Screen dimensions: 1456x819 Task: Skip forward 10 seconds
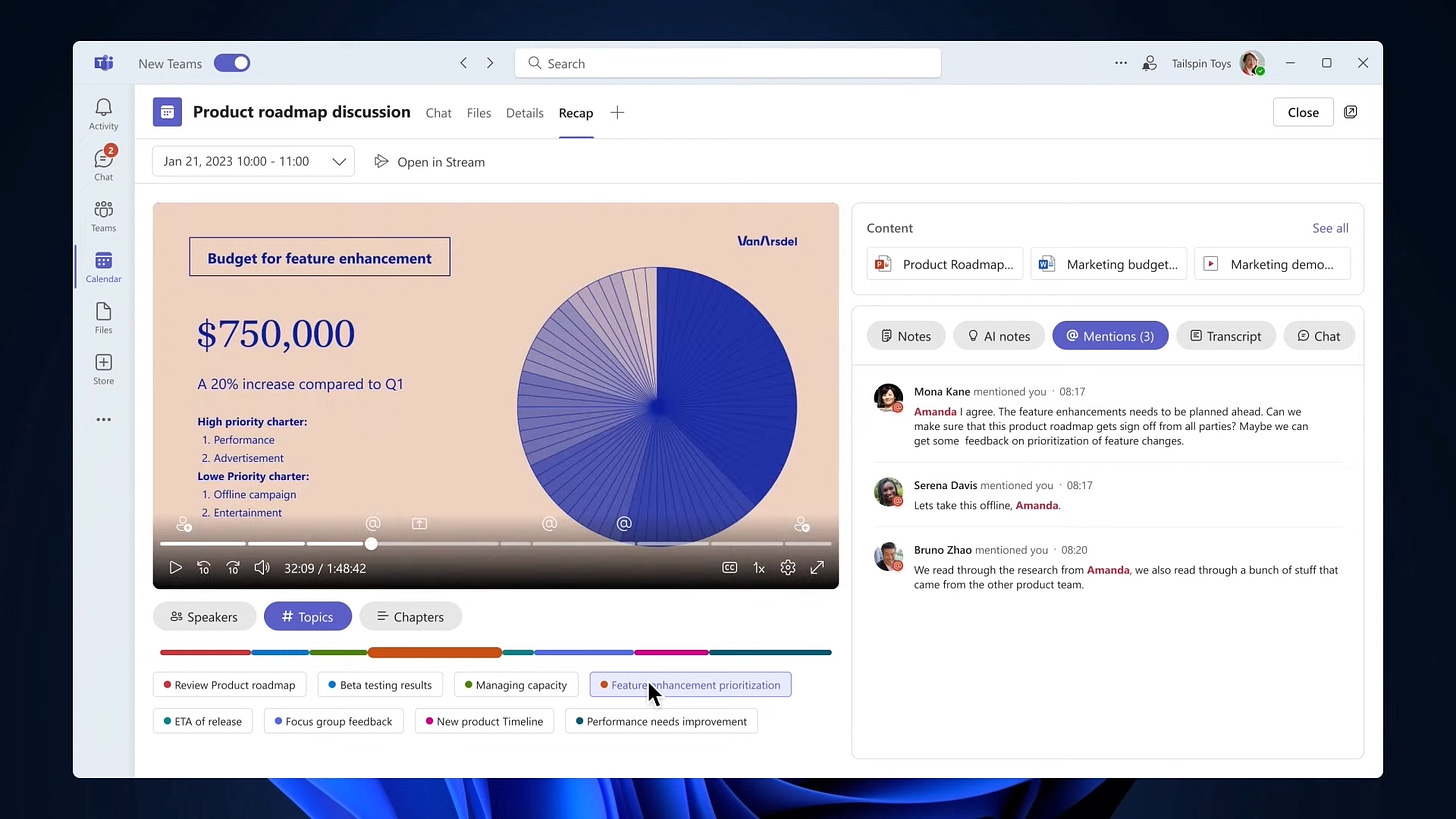(x=233, y=568)
